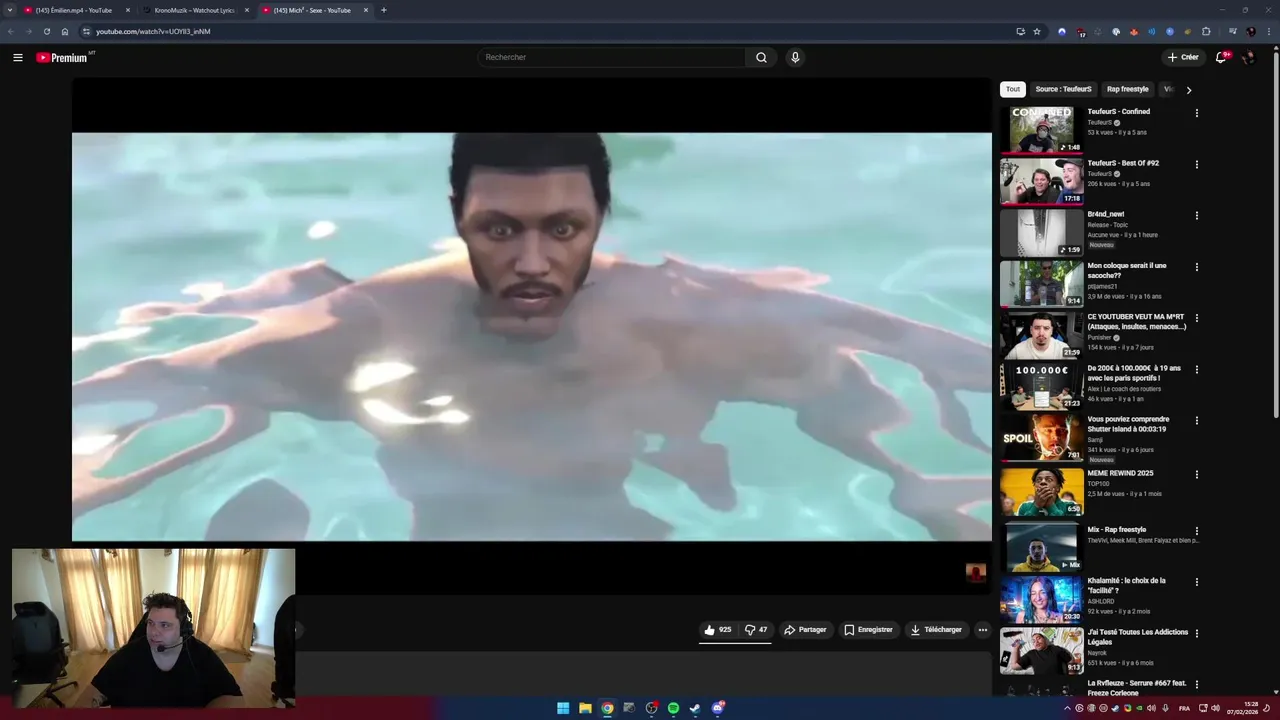Open the Chrome home page button
1280x720 pixels.
click(65, 31)
